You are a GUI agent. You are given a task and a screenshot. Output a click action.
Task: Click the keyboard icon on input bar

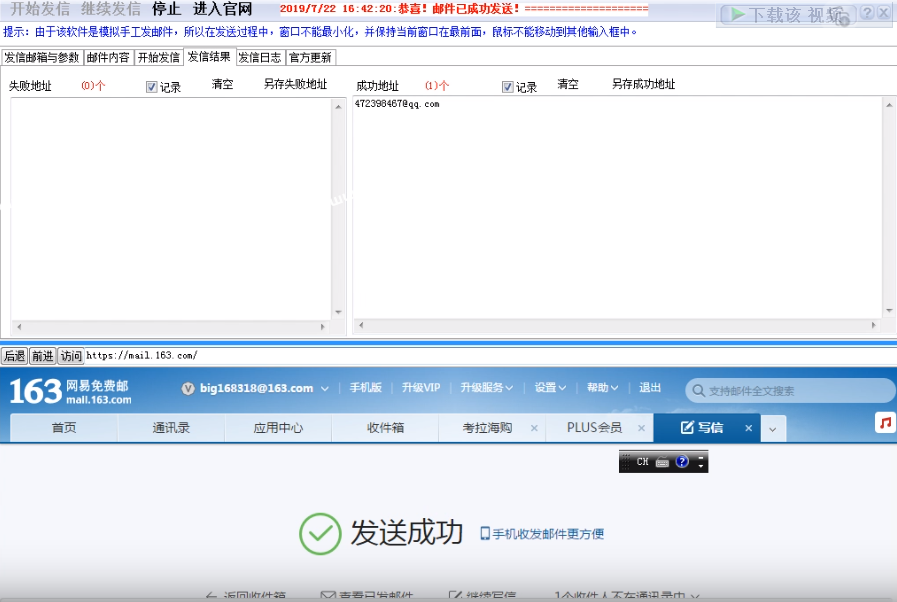pyautogui.click(x=662, y=462)
